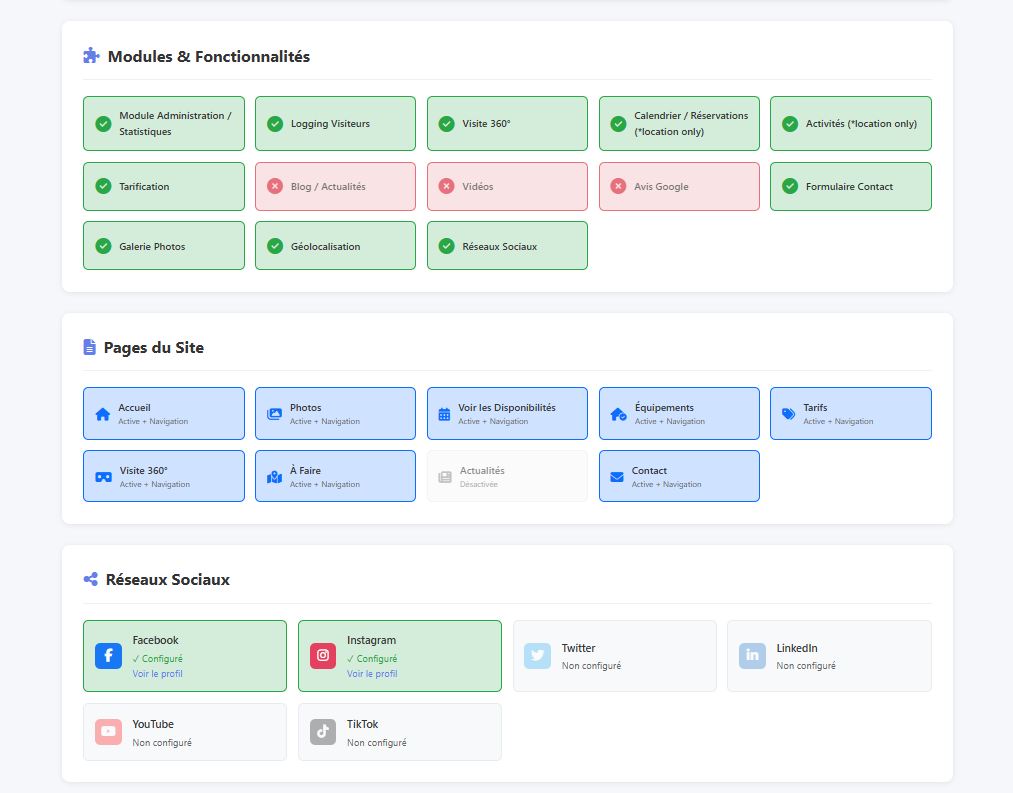Toggle the green check on the Tarification module
Image resolution: width=1013 pixels, height=793 pixels.
(x=102, y=186)
